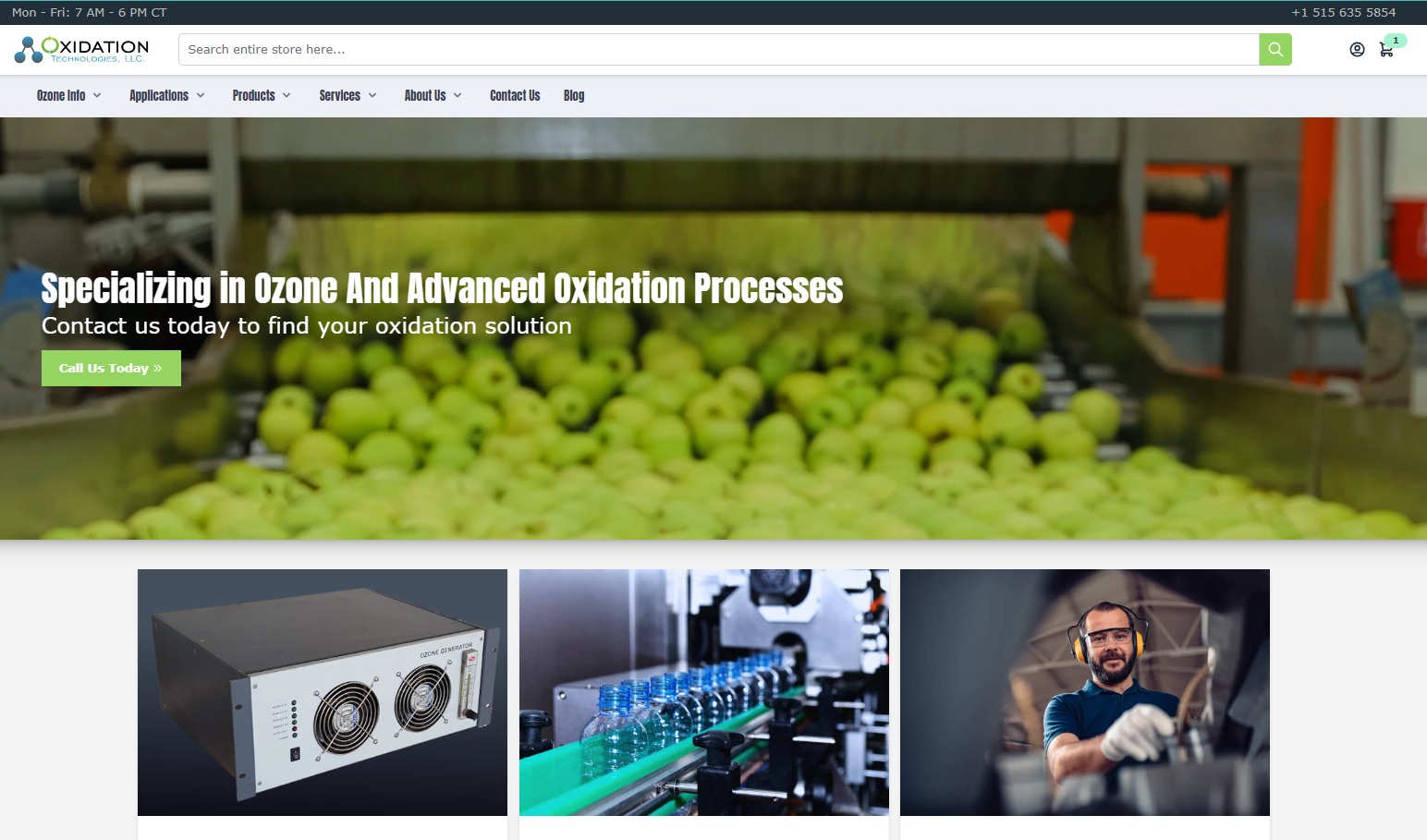
Task: Select the ozone generator product image
Action: point(323,692)
